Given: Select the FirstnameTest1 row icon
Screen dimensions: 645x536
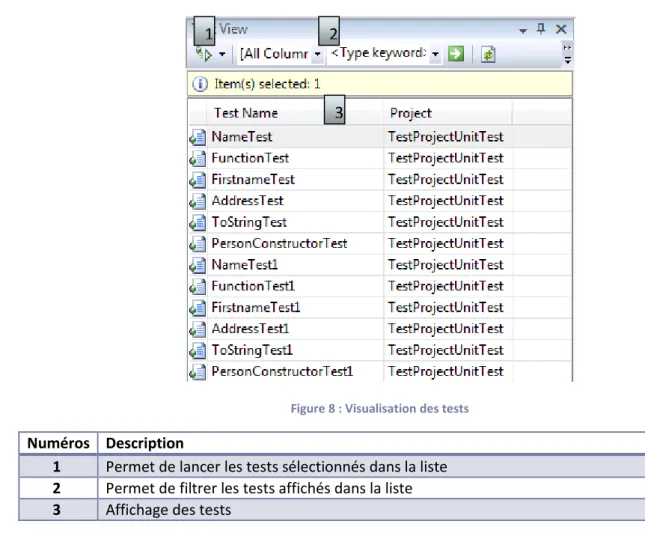Looking at the screenshot, I should coord(198,308).
